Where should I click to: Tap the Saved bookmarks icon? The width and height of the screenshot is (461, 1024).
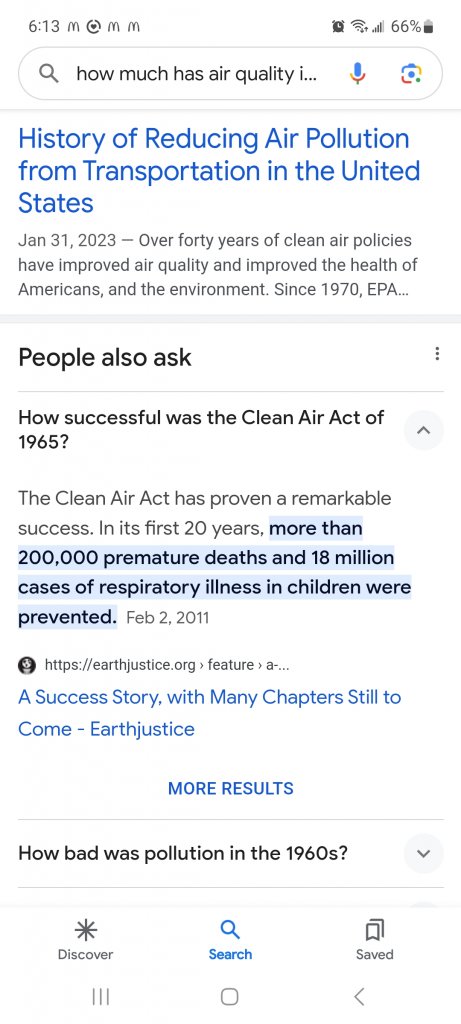click(x=375, y=929)
